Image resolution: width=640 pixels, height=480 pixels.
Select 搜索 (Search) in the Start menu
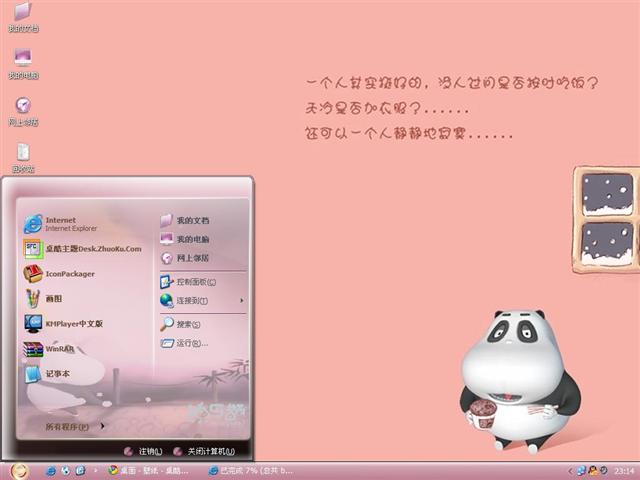click(187, 324)
